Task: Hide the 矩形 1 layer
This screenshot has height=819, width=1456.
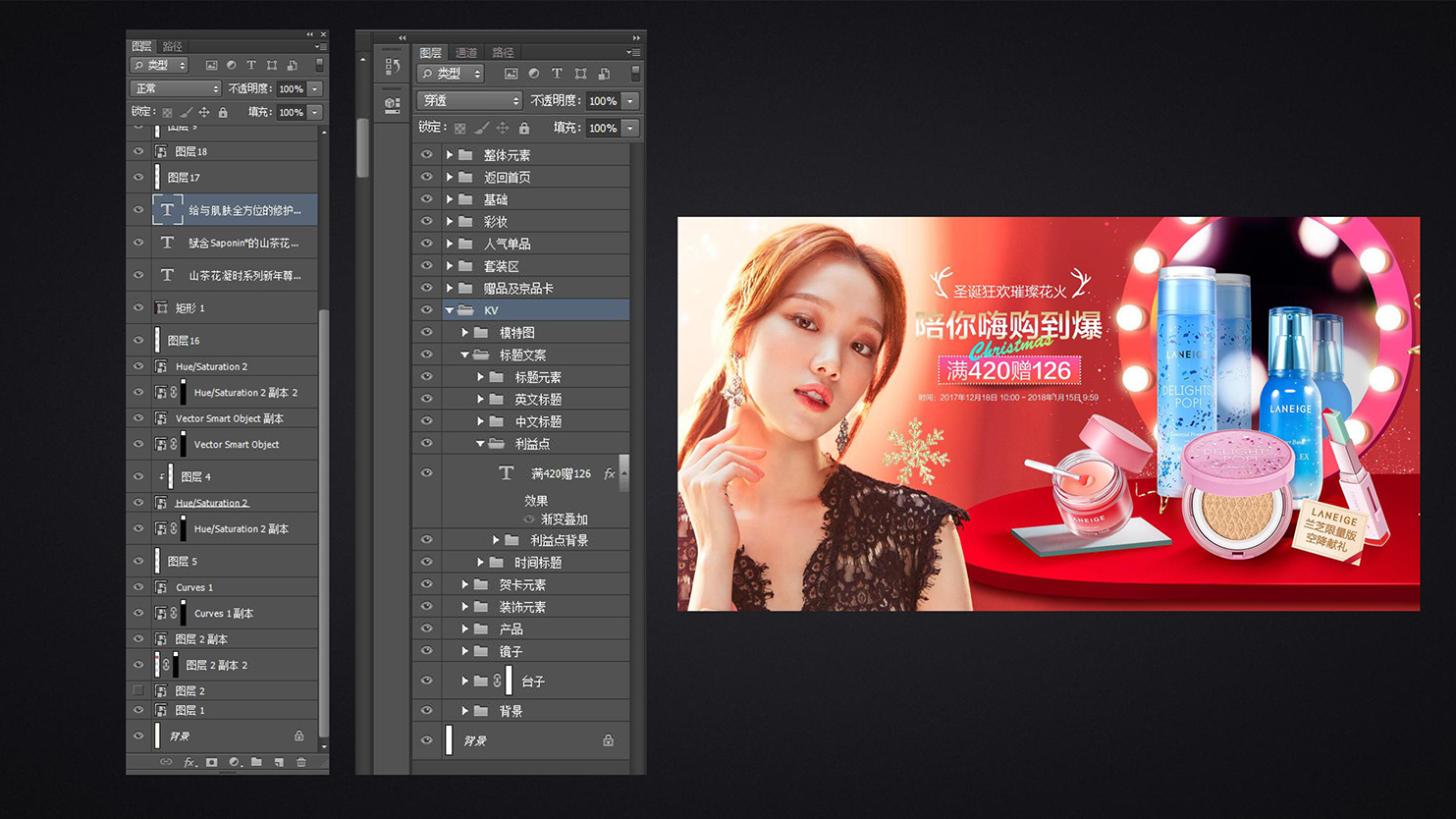Action: point(138,307)
